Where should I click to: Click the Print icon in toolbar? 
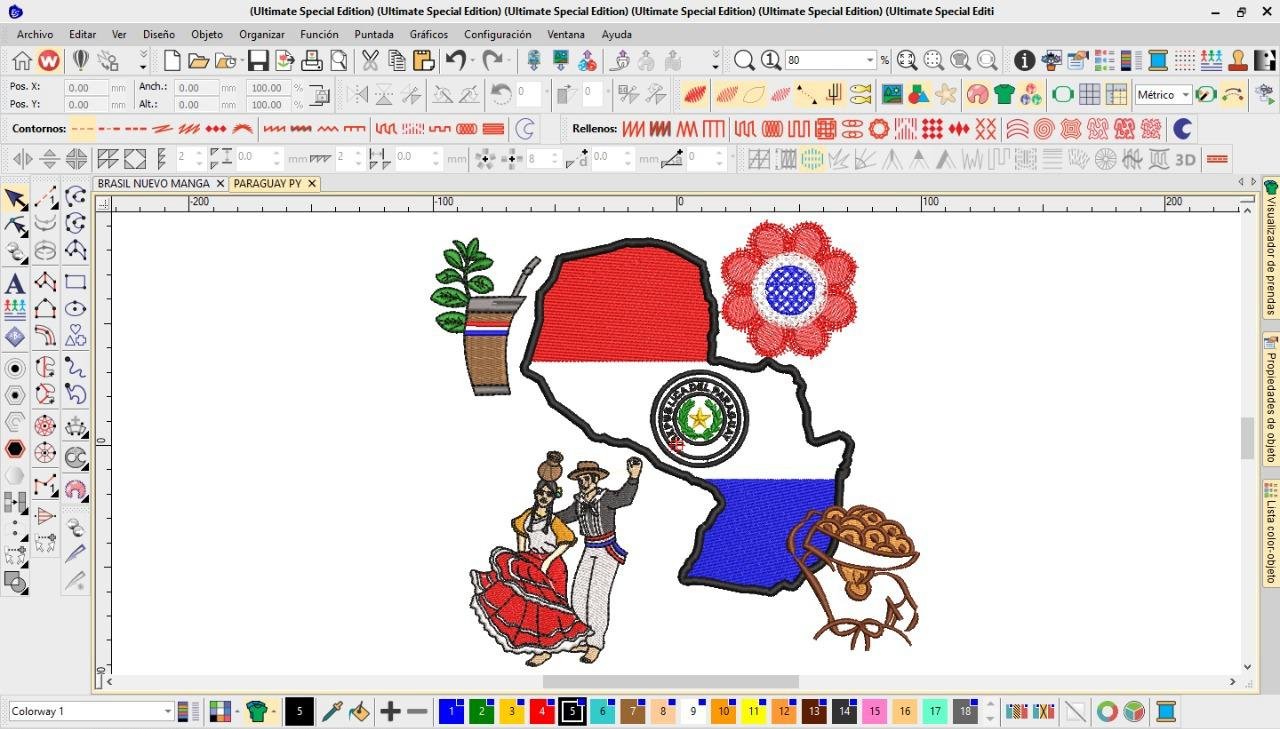pyautogui.click(x=312, y=61)
